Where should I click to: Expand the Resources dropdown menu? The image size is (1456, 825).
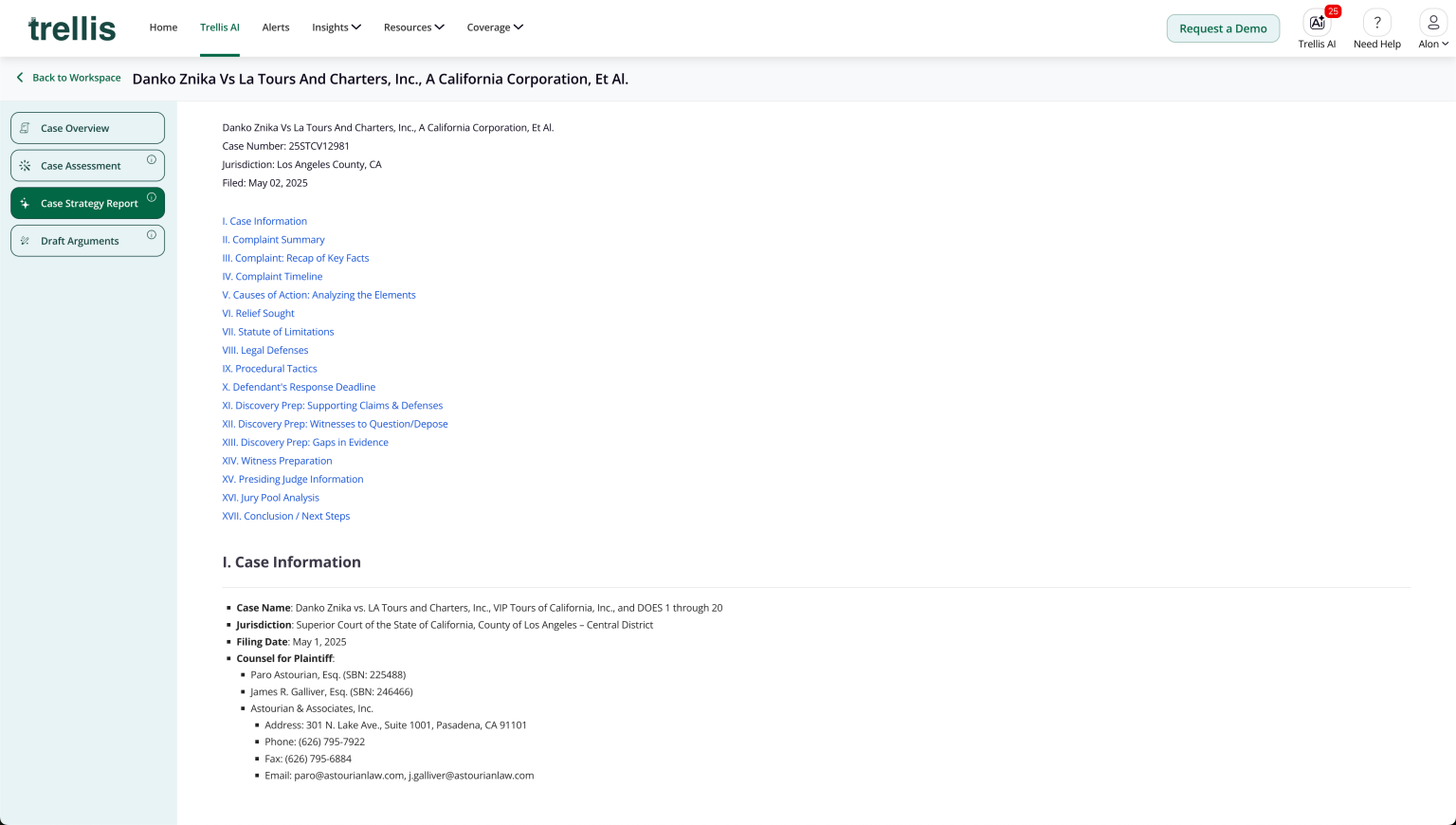point(413,27)
